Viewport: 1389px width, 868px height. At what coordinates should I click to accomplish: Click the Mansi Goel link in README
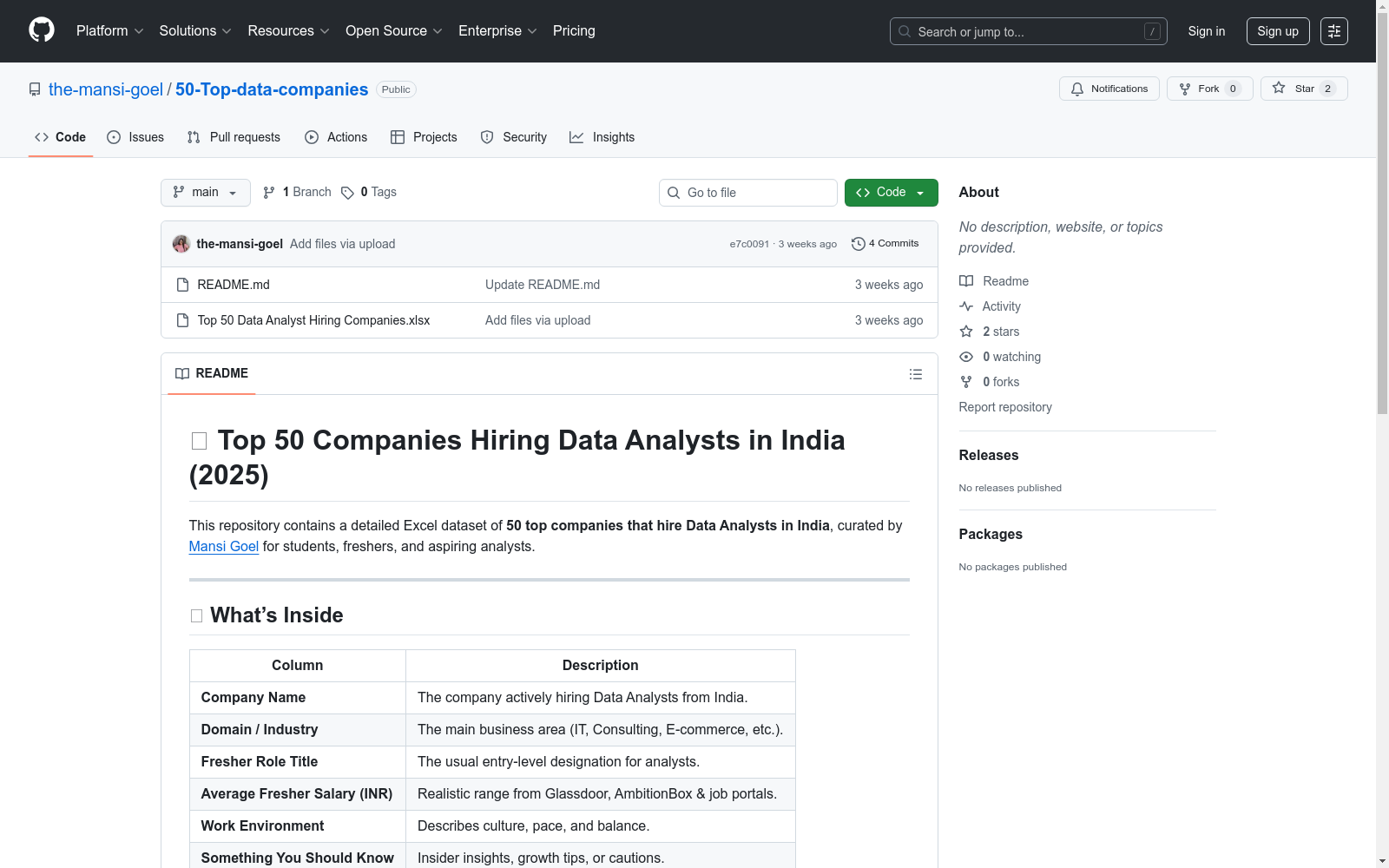pos(224,547)
